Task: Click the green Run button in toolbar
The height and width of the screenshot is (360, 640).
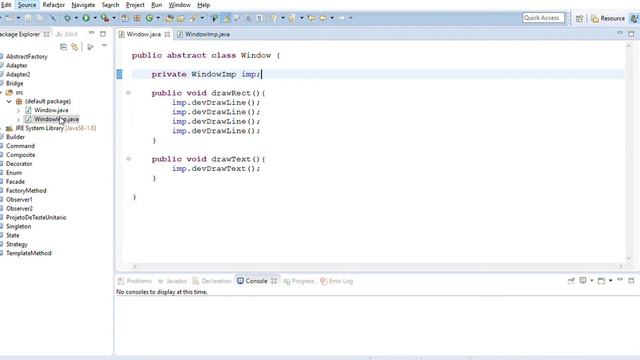Action: [x=86, y=18]
